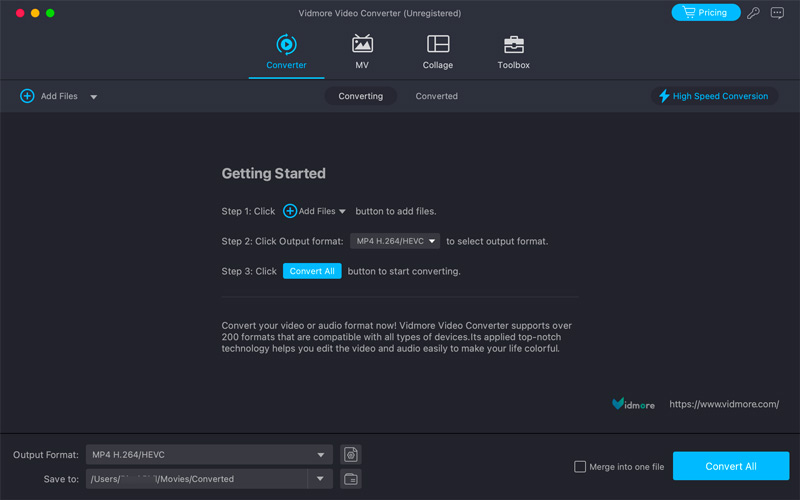Open the Converter tab

[286, 52]
